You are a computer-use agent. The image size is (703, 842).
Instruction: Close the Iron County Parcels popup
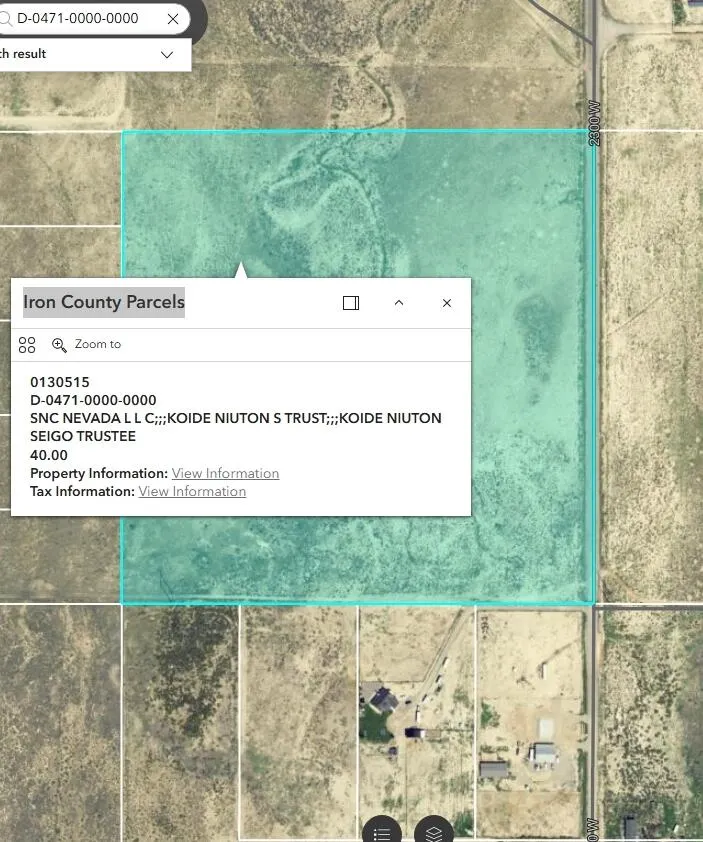pyautogui.click(x=447, y=303)
